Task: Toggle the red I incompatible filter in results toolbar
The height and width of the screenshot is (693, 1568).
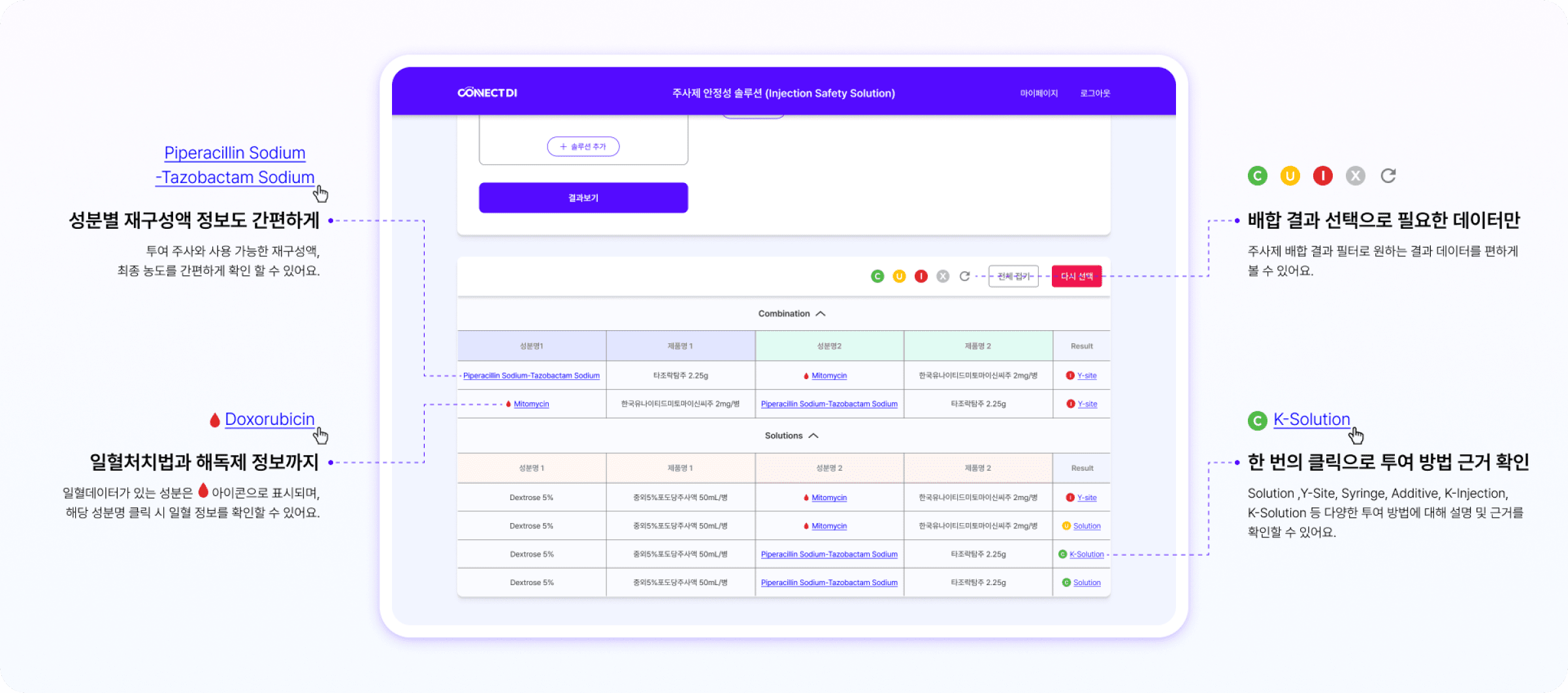Action: tap(921, 277)
